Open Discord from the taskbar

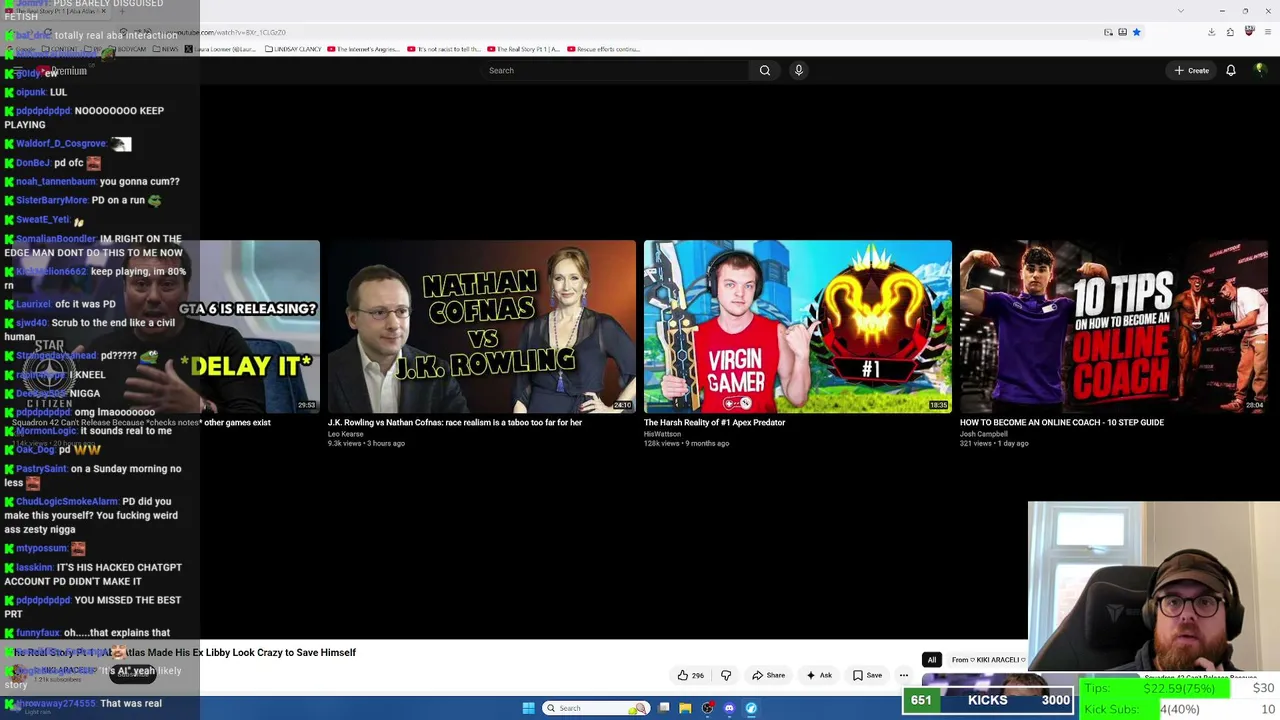coord(729,708)
